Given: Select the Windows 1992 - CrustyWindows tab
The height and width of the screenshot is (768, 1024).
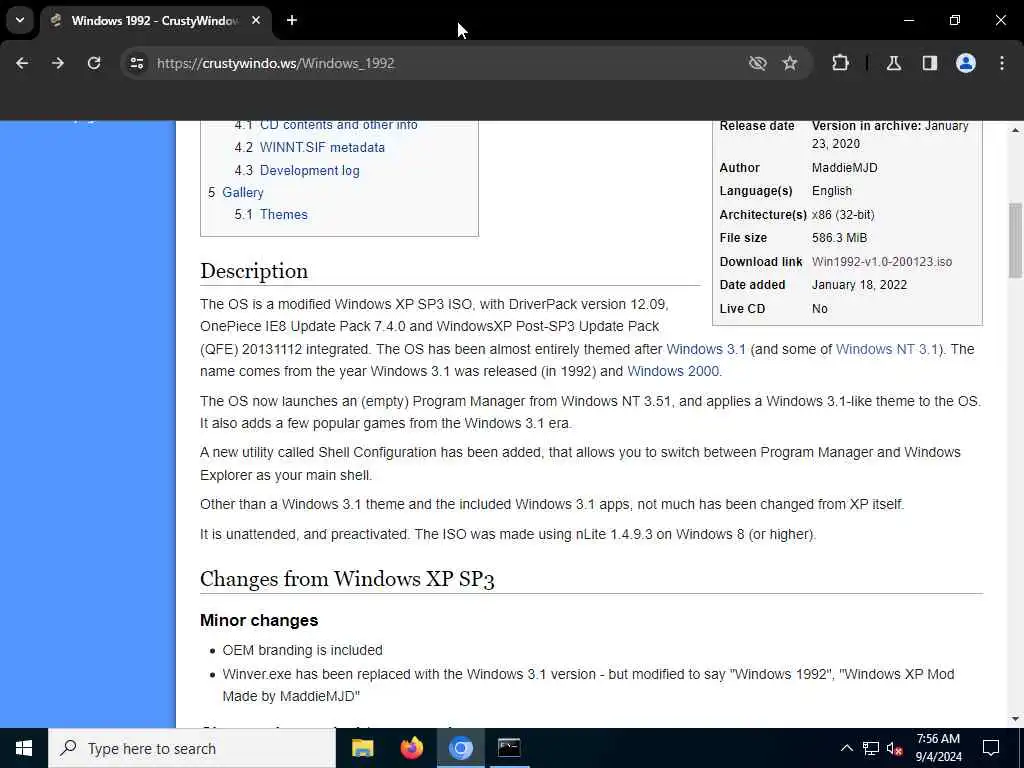Looking at the screenshot, I should point(155,21).
